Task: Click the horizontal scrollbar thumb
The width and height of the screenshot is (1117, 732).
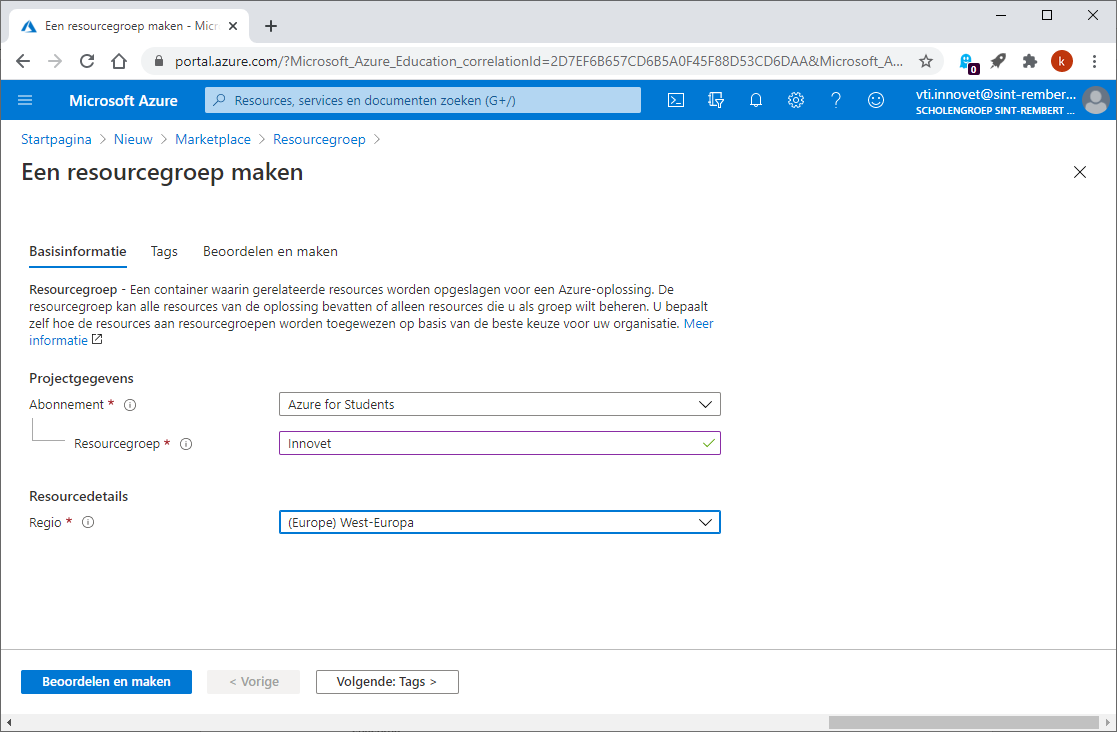Action: [963, 723]
